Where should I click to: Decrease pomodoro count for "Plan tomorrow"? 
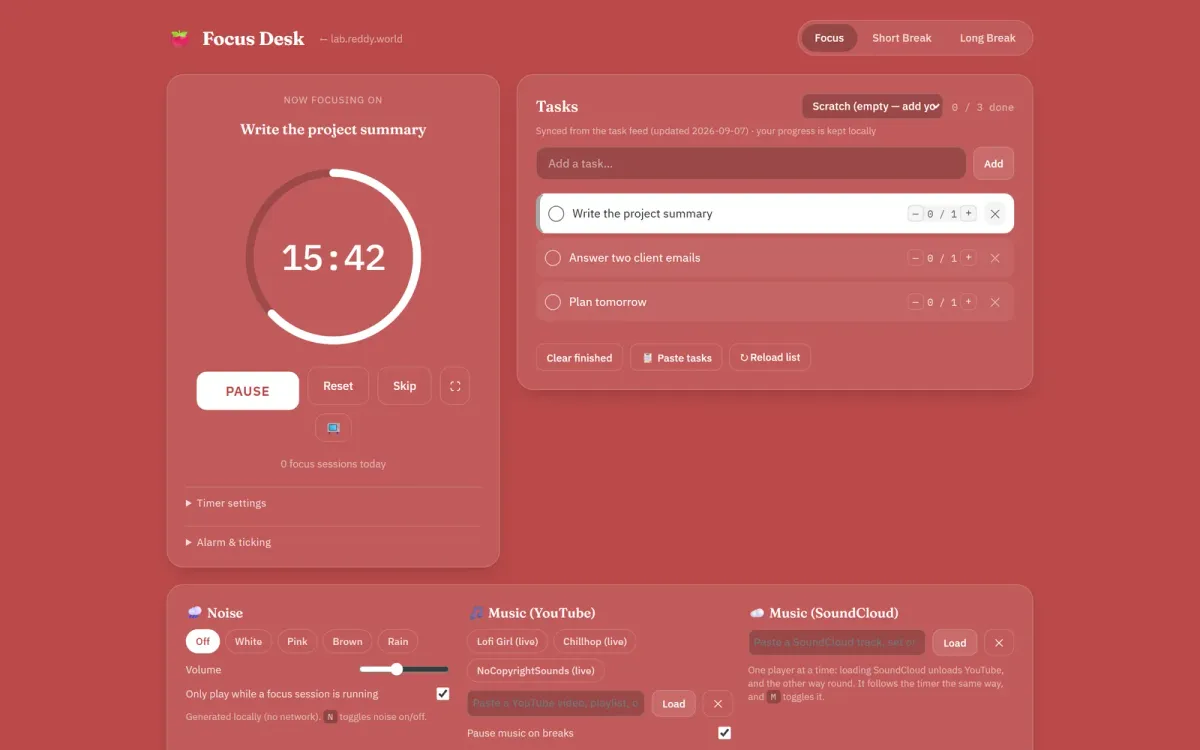pyautogui.click(x=915, y=302)
